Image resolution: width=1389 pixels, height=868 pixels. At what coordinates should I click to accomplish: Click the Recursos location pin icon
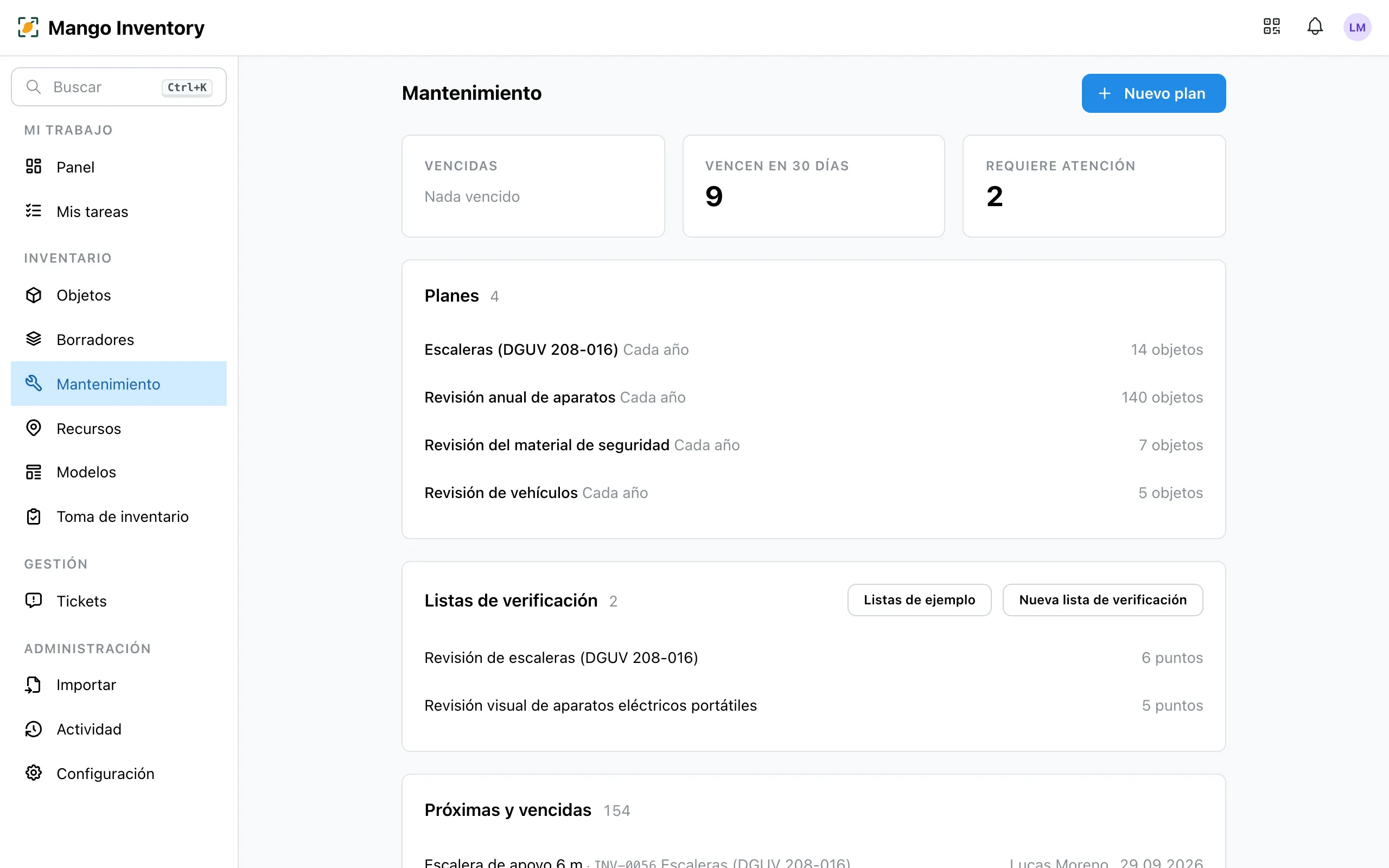(34, 427)
